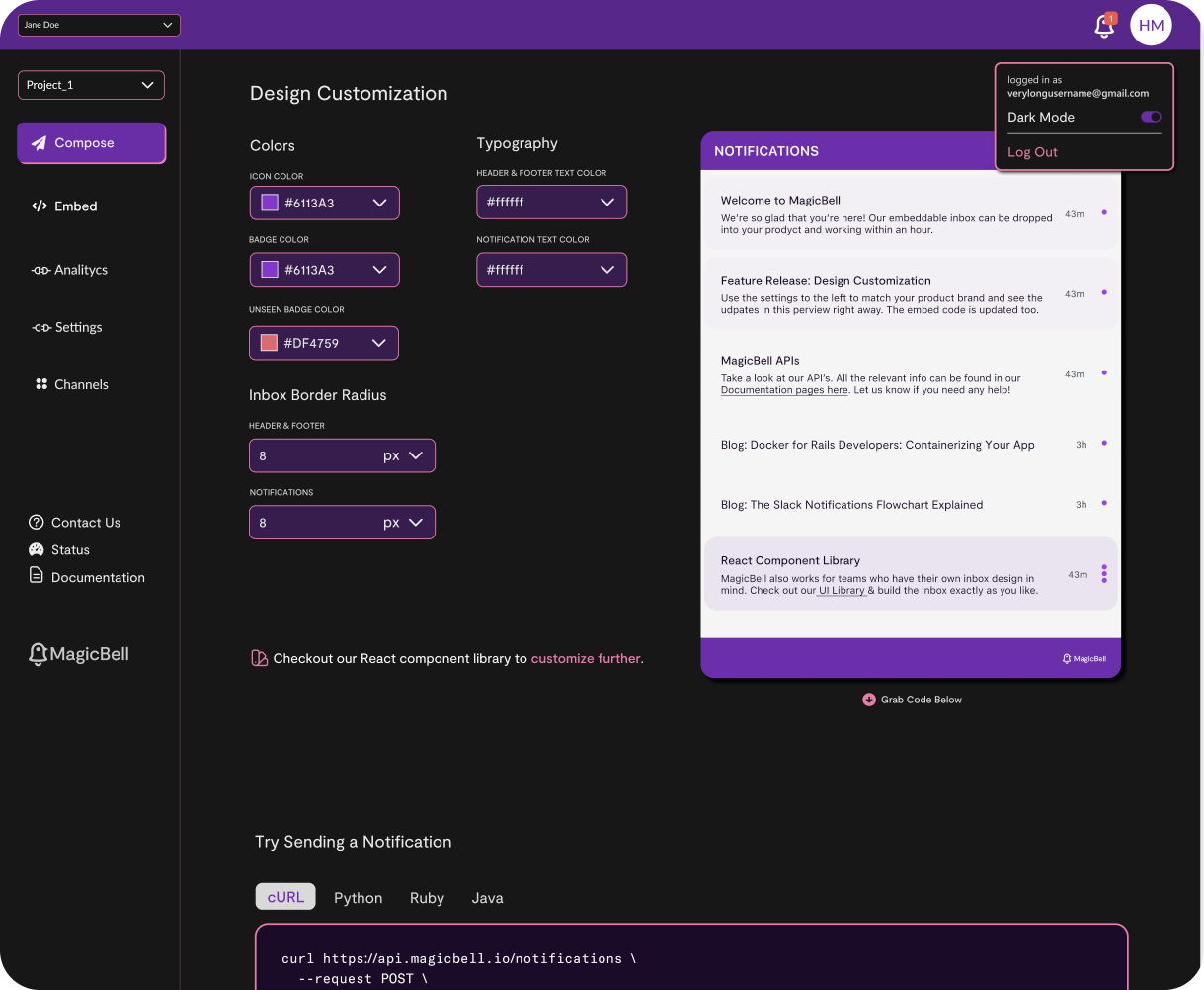Click the notification bell icon
Screen dimensions: 1204x990
[x=1104, y=27]
